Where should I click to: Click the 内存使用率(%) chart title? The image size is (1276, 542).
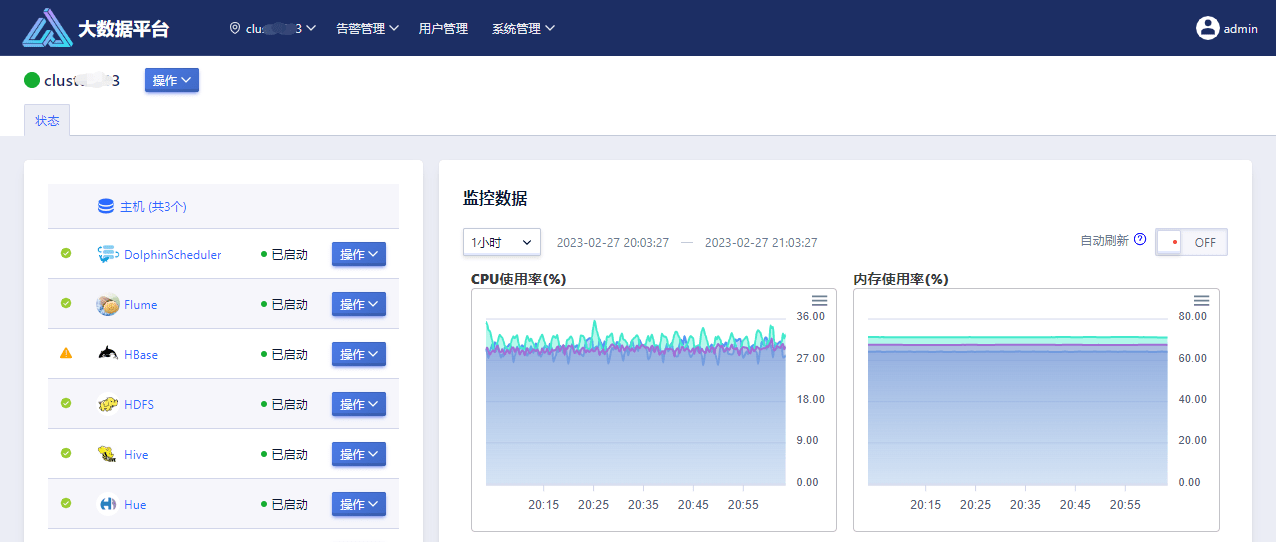(901, 279)
